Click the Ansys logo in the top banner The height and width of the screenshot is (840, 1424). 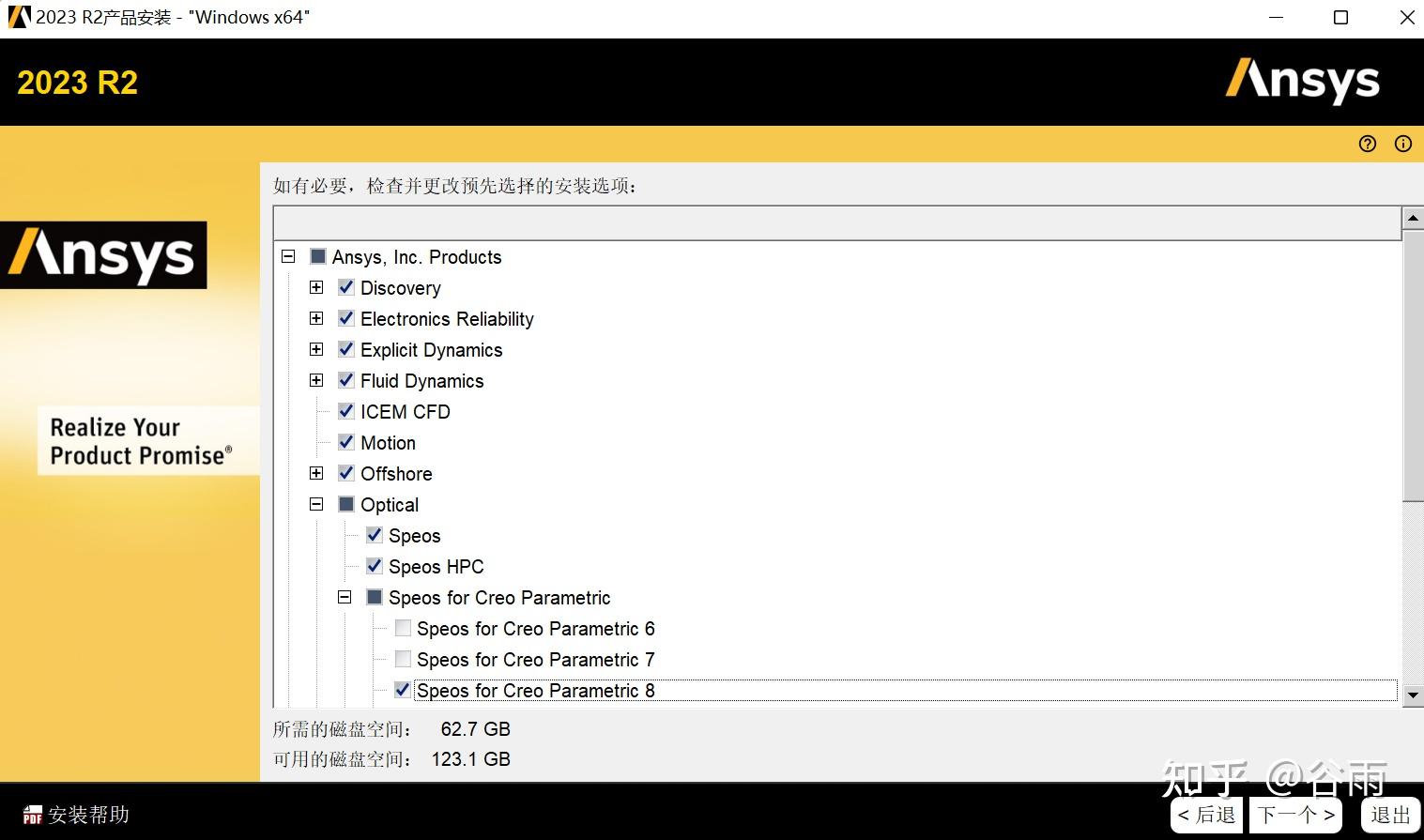coord(1301,83)
